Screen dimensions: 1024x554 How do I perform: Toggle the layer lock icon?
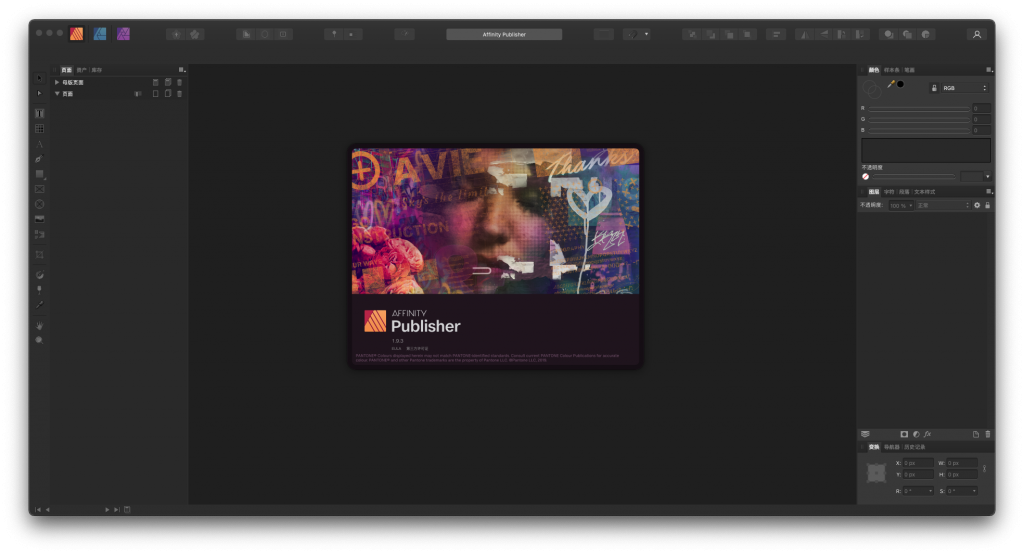(x=987, y=205)
